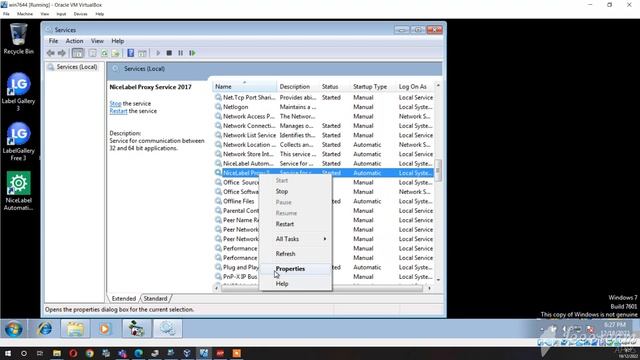Select the NiceLabel Automation service row
640x360 pixels.
pos(324,163)
